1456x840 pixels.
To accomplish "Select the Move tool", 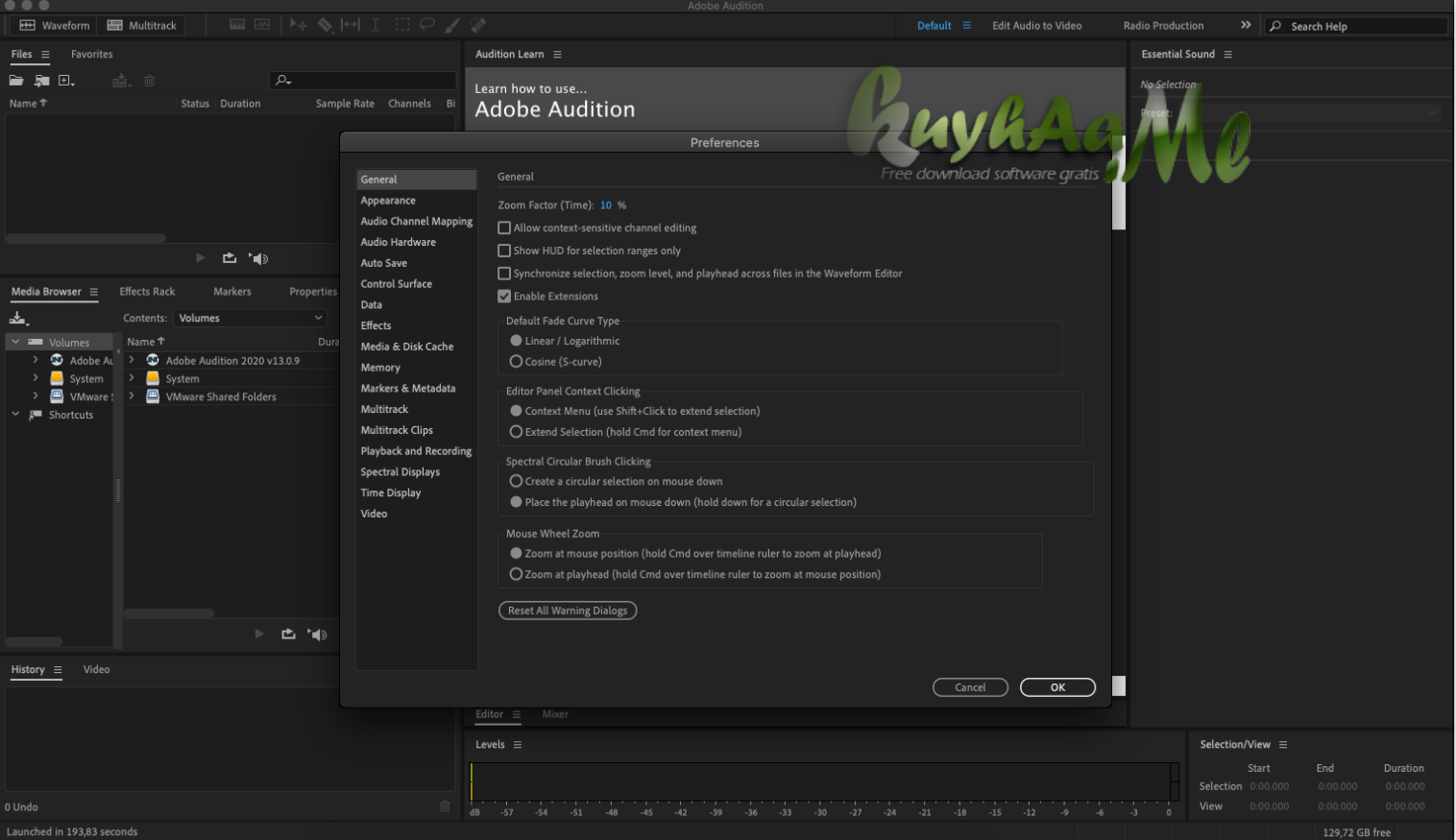I will [x=299, y=25].
